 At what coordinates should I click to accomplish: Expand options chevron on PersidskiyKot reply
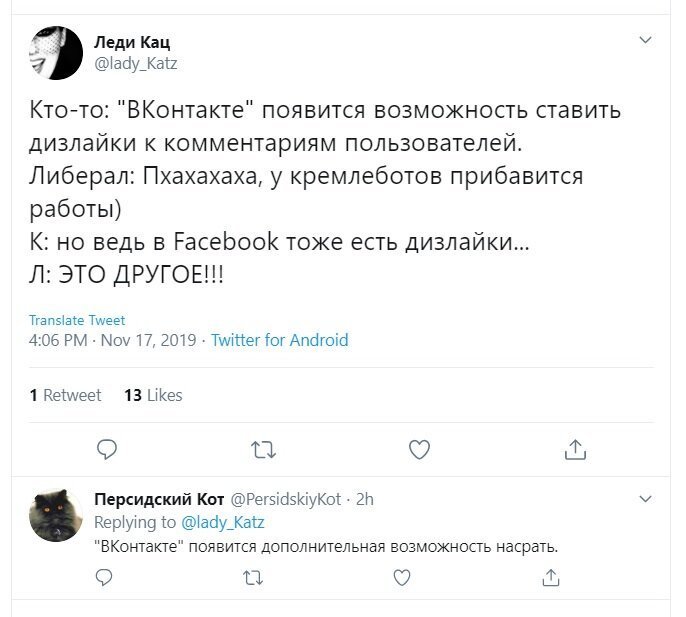[x=645, y=499]
